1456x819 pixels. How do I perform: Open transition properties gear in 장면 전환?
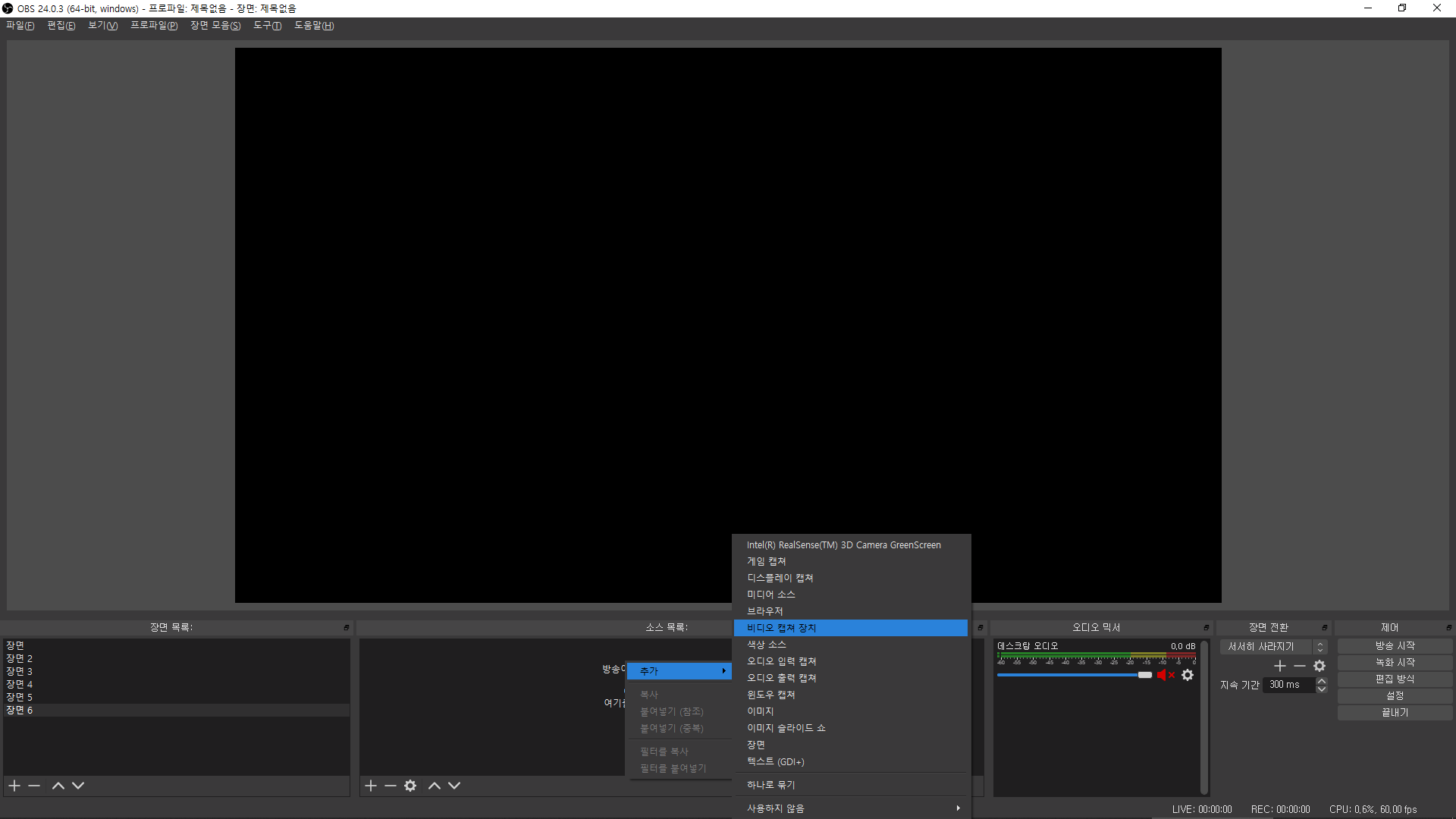[1319, 666]
